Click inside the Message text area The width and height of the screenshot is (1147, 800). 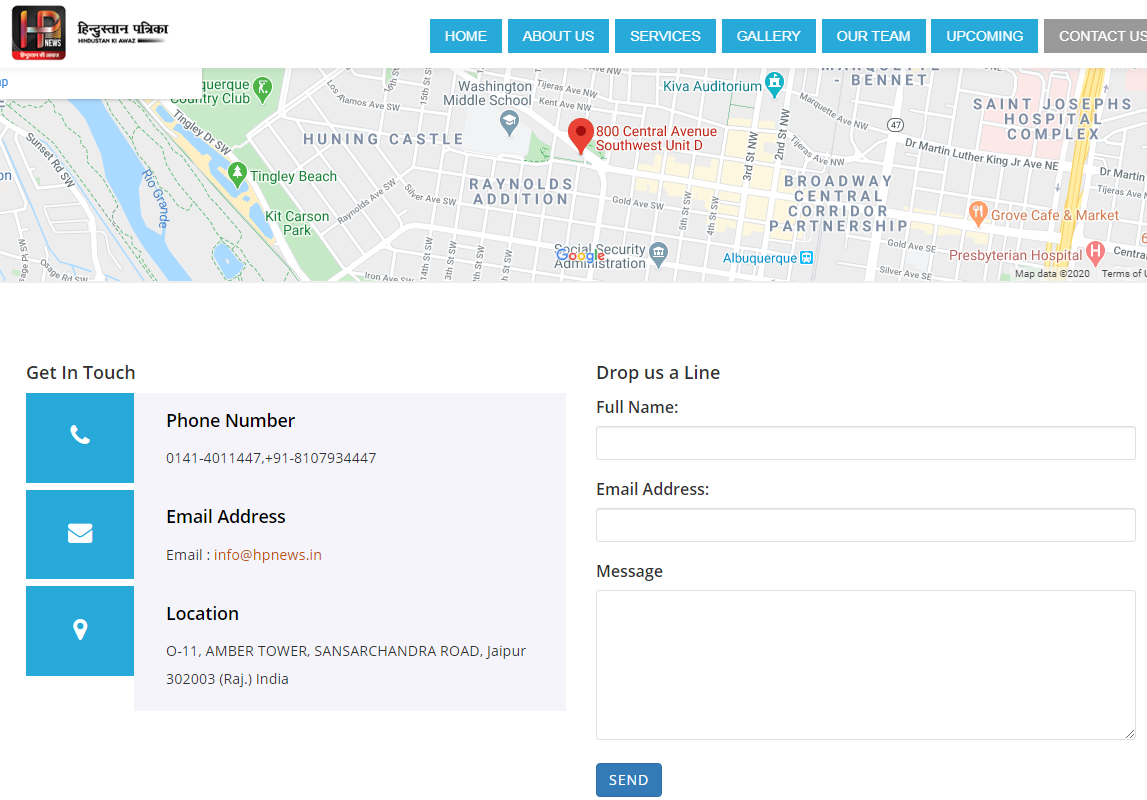865,665
